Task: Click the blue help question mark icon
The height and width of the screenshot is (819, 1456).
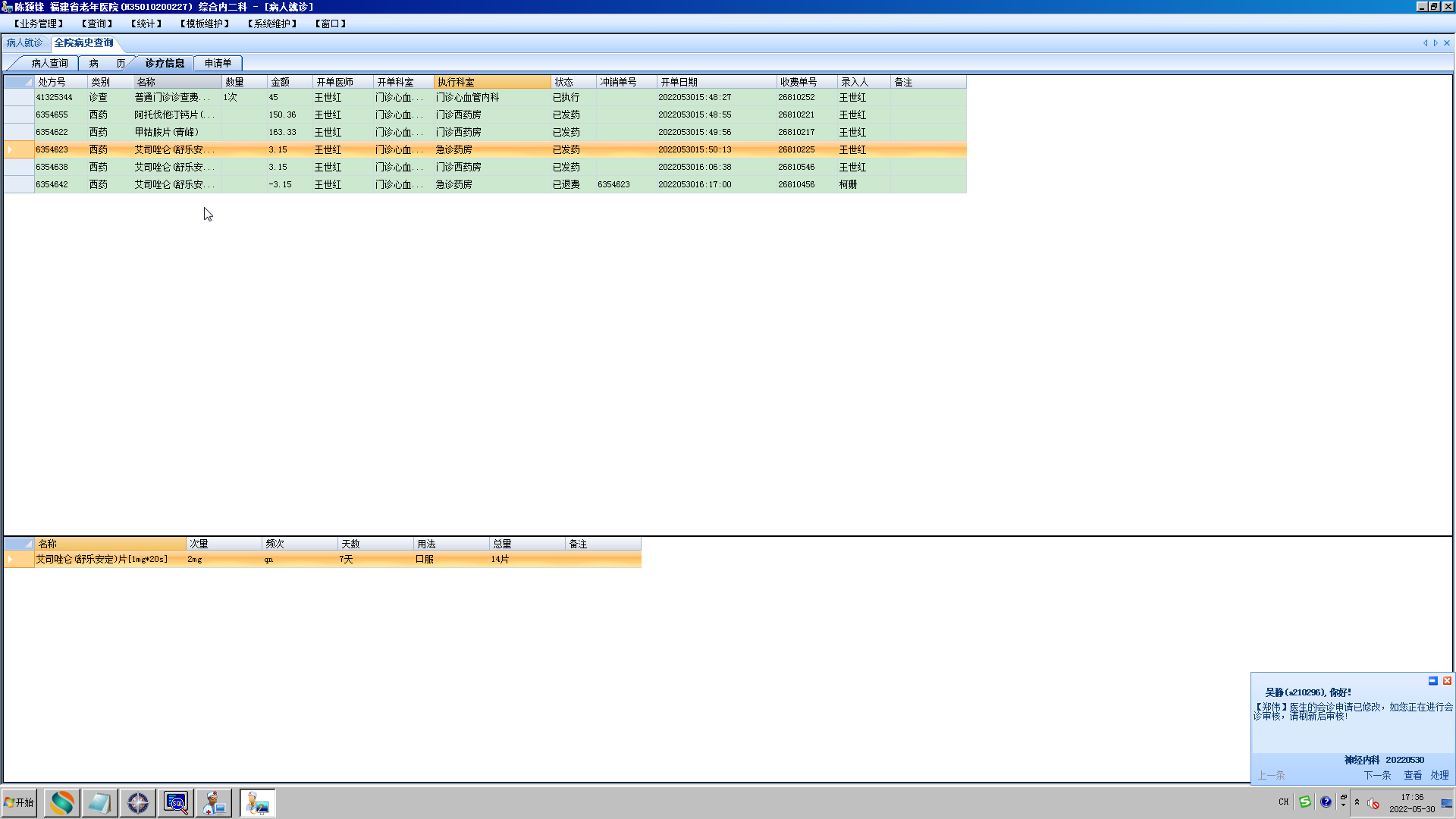Action: 1326,802
